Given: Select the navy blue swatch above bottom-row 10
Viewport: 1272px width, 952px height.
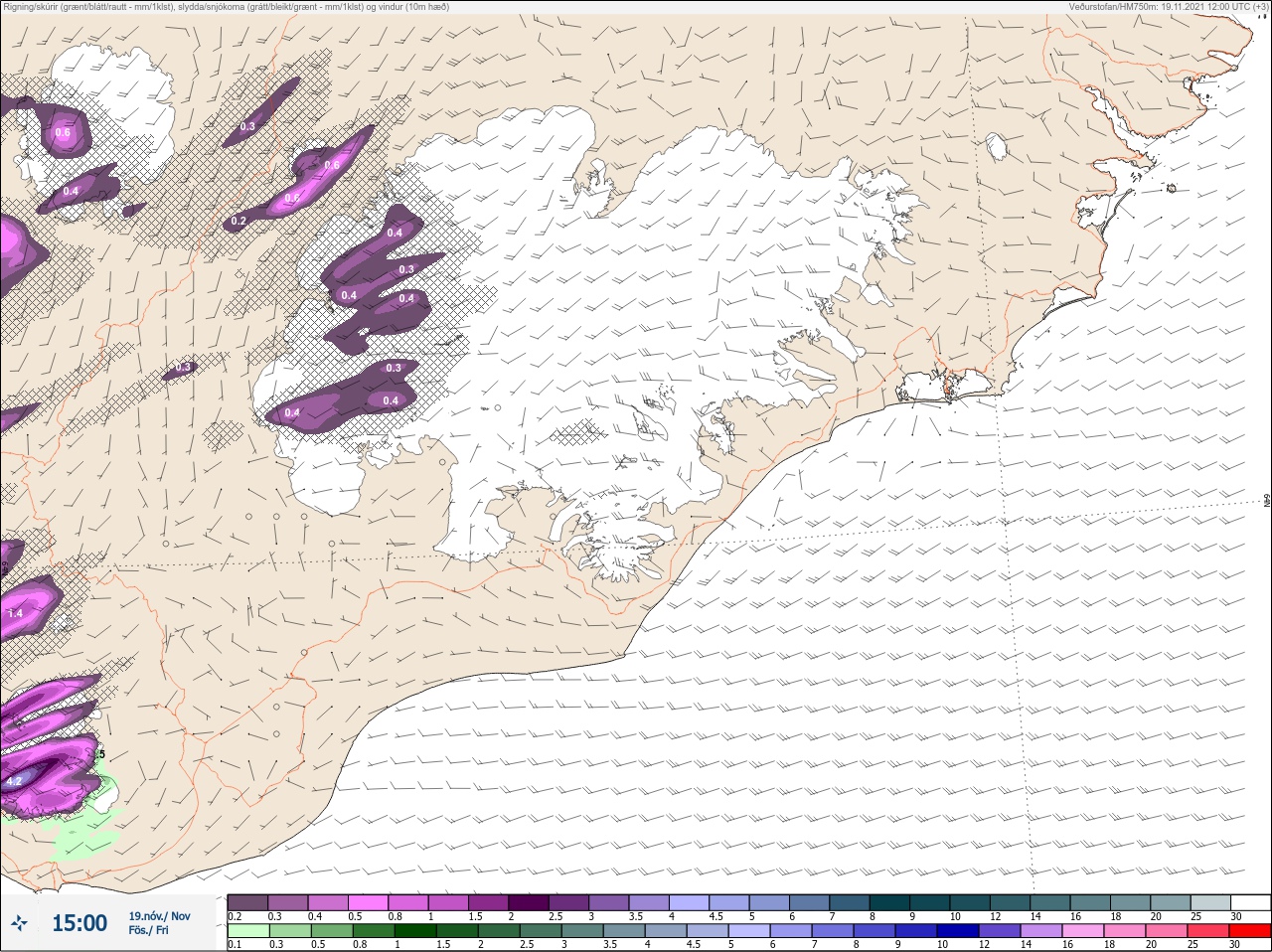Looking at the screenshot, I should (957, 931).
